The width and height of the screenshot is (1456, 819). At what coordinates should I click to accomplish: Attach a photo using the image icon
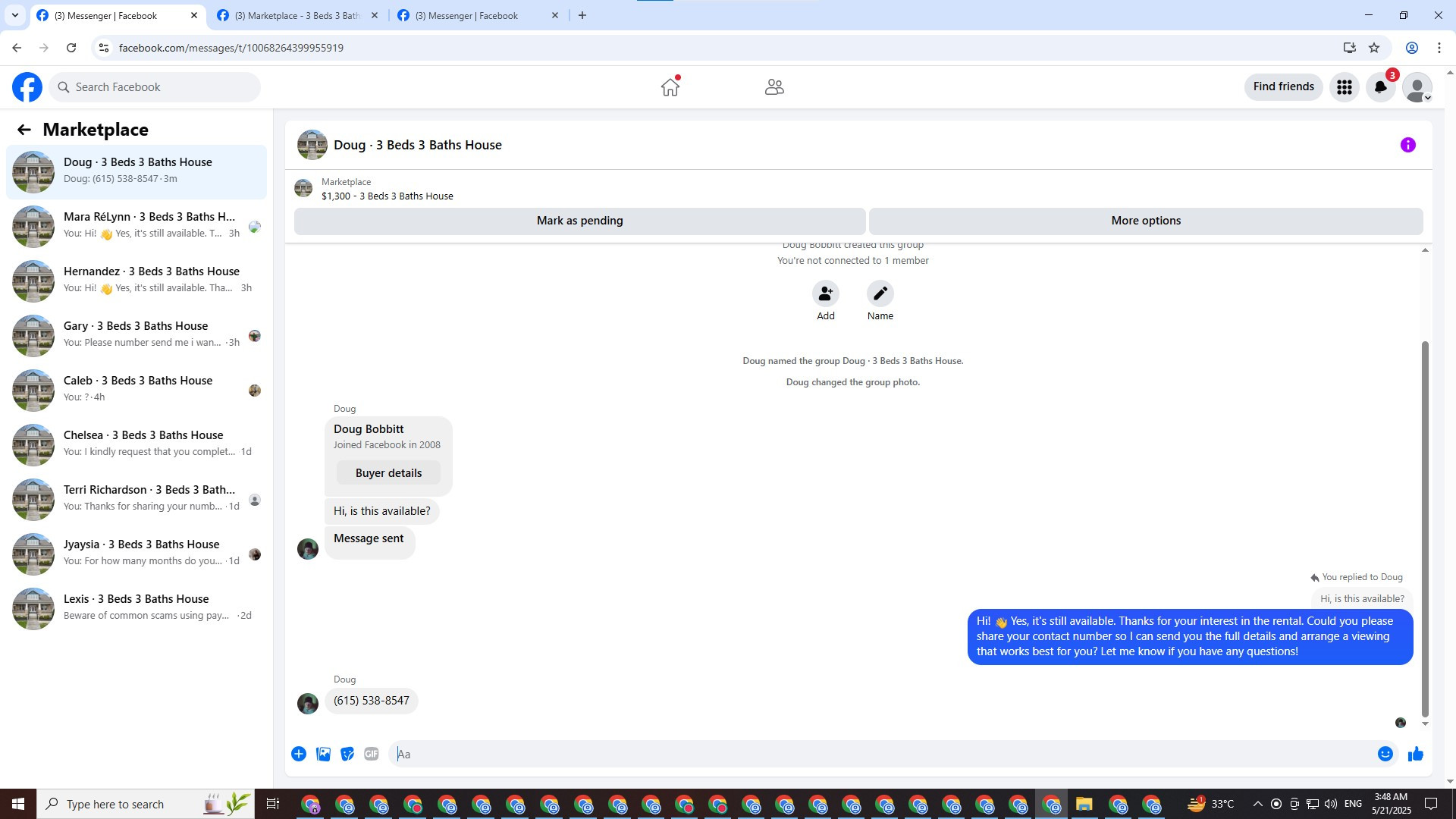point(323,754)
